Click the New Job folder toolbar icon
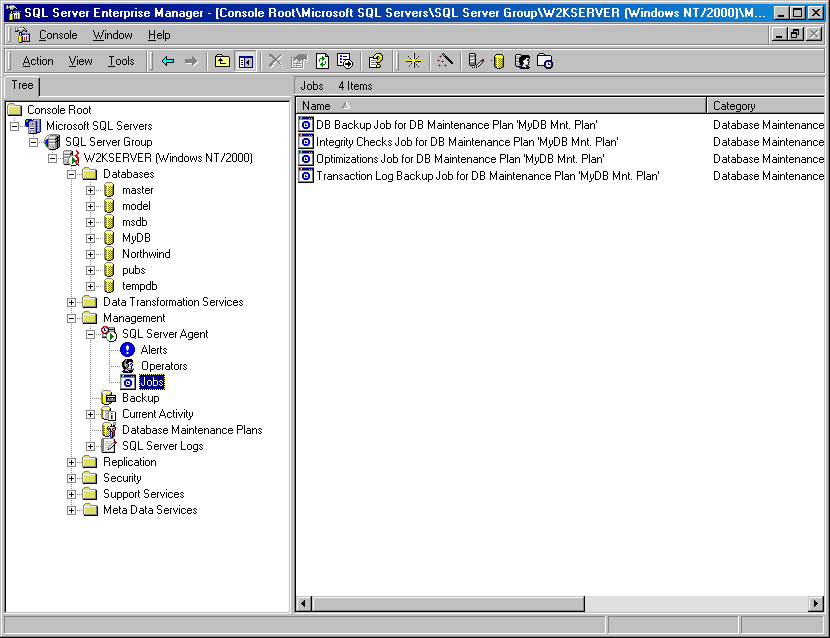The image size is (830, 638). point(545,61)
